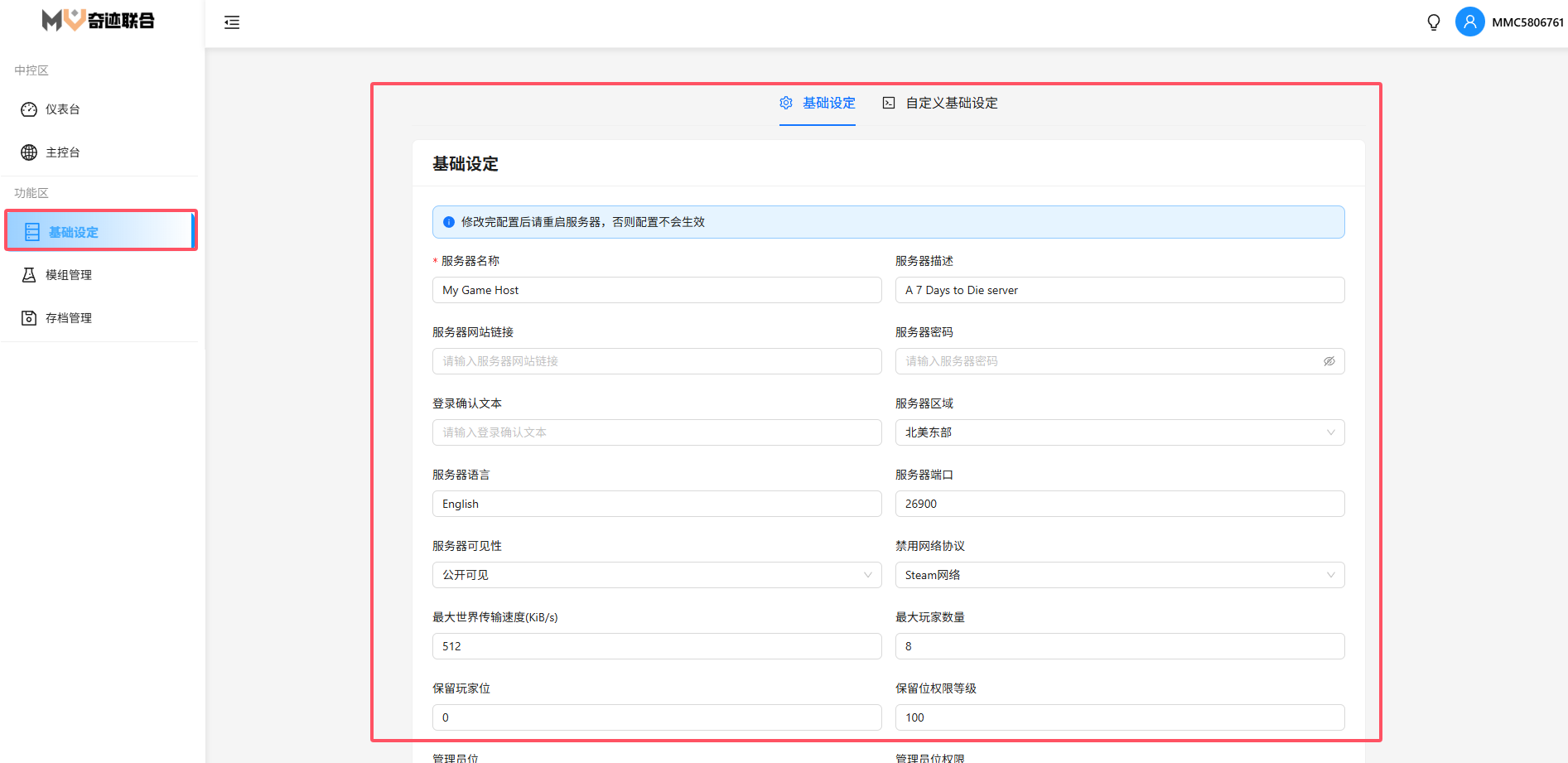Open the 服务器可见性 dropdown

pyautogui.click(x=656, y=575)
